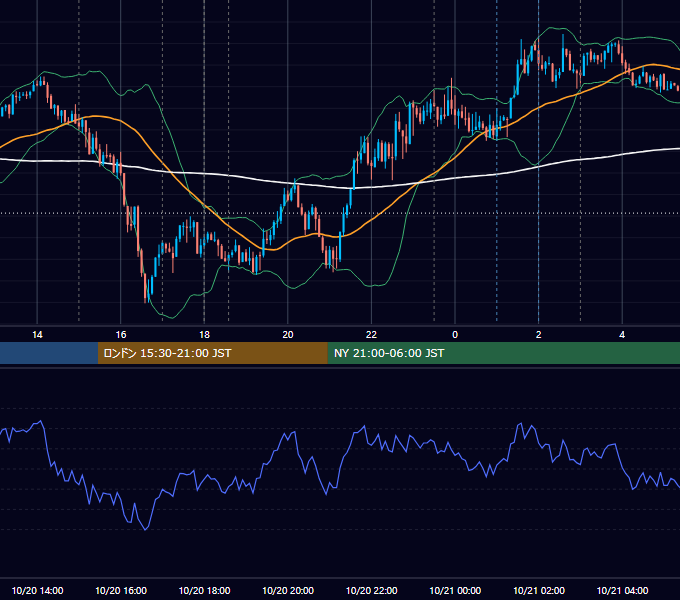Click the 18 hour label on chart axis
This screenshot has height=600, width=680.
[204, 335]
